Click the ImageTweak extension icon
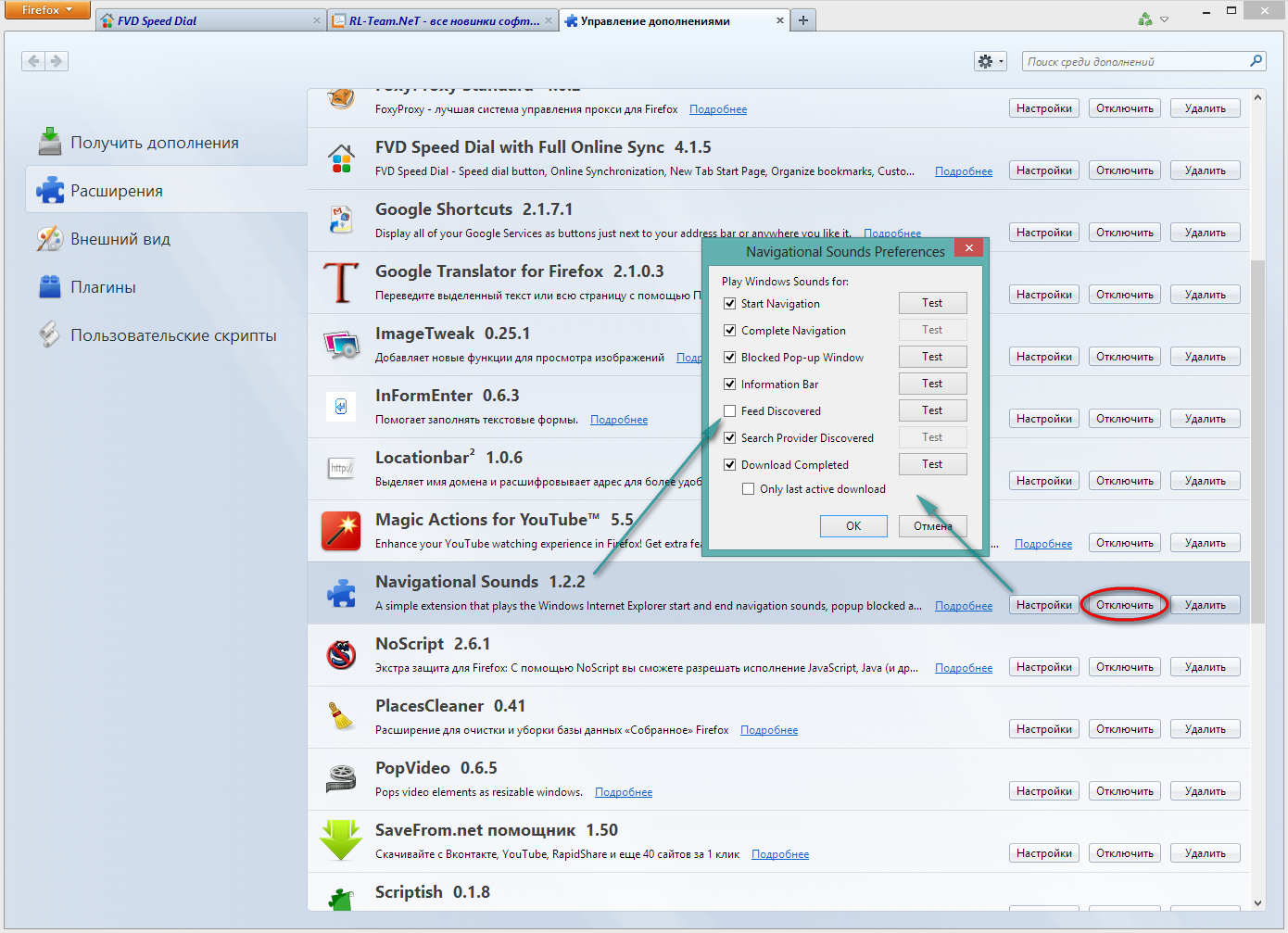Screen dimensions: 1288x933 tap(341, 345)
